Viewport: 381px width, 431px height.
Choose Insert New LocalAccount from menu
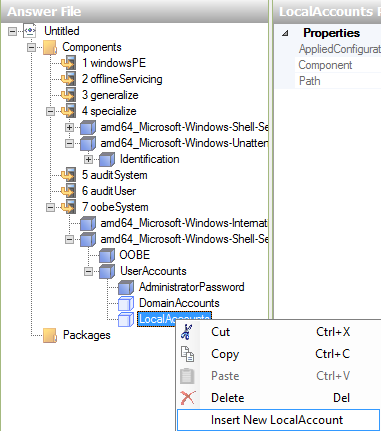(278, 420)
